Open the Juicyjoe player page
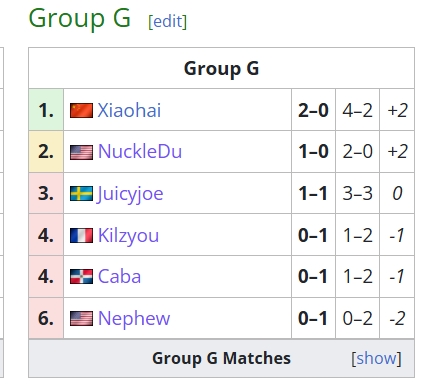Screen dimensions: 439x386 click(x=130, y=194)
